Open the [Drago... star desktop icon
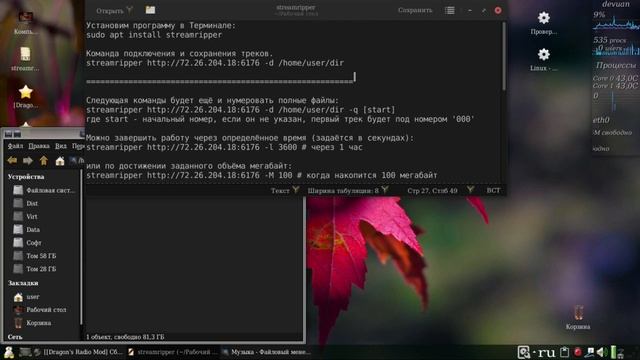 coord(25,96)
